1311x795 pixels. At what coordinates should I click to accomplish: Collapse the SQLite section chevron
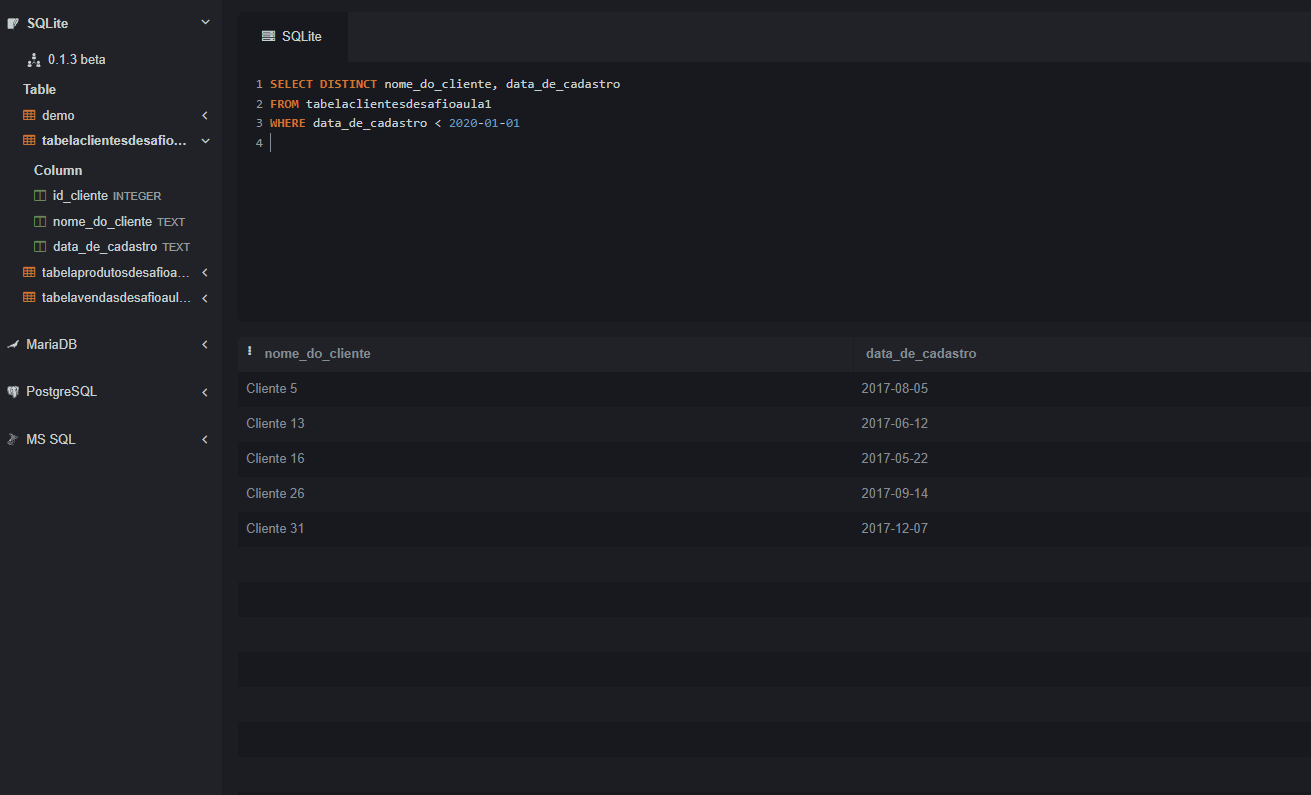click(x=205, y=22)
